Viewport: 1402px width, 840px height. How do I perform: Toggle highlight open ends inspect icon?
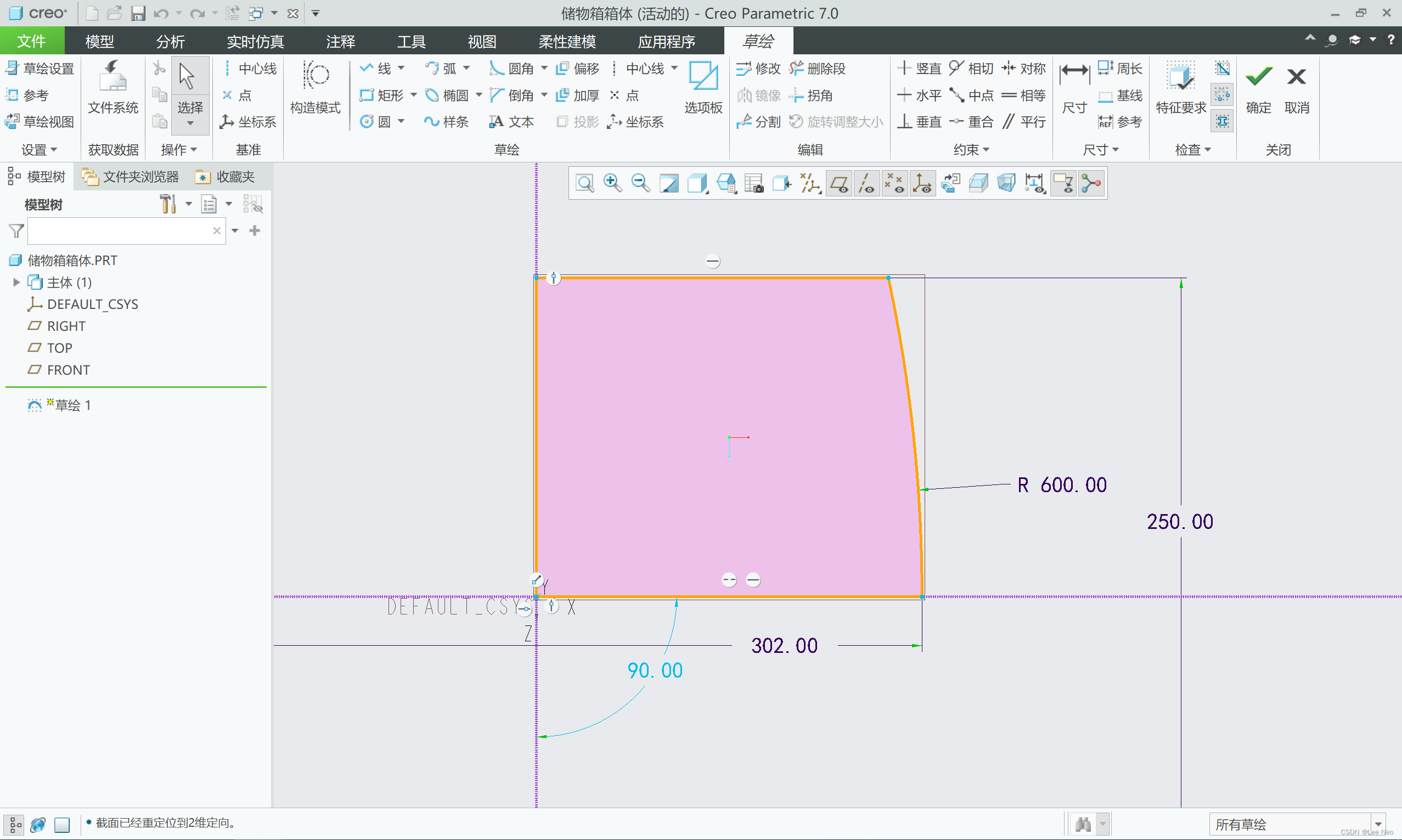coord(1222,95)
